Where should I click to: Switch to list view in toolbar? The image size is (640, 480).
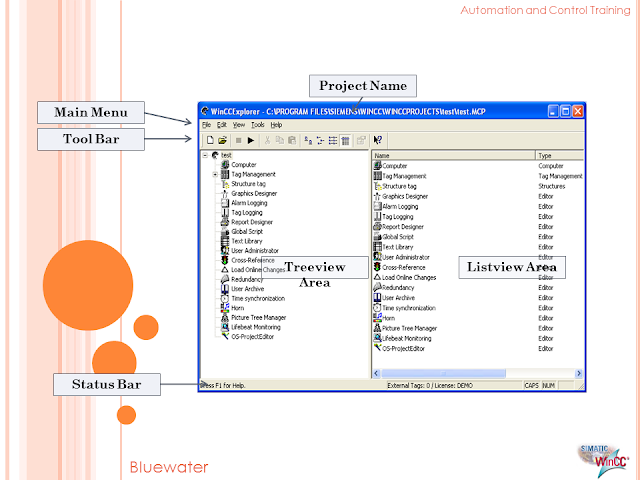coord(333,140)
